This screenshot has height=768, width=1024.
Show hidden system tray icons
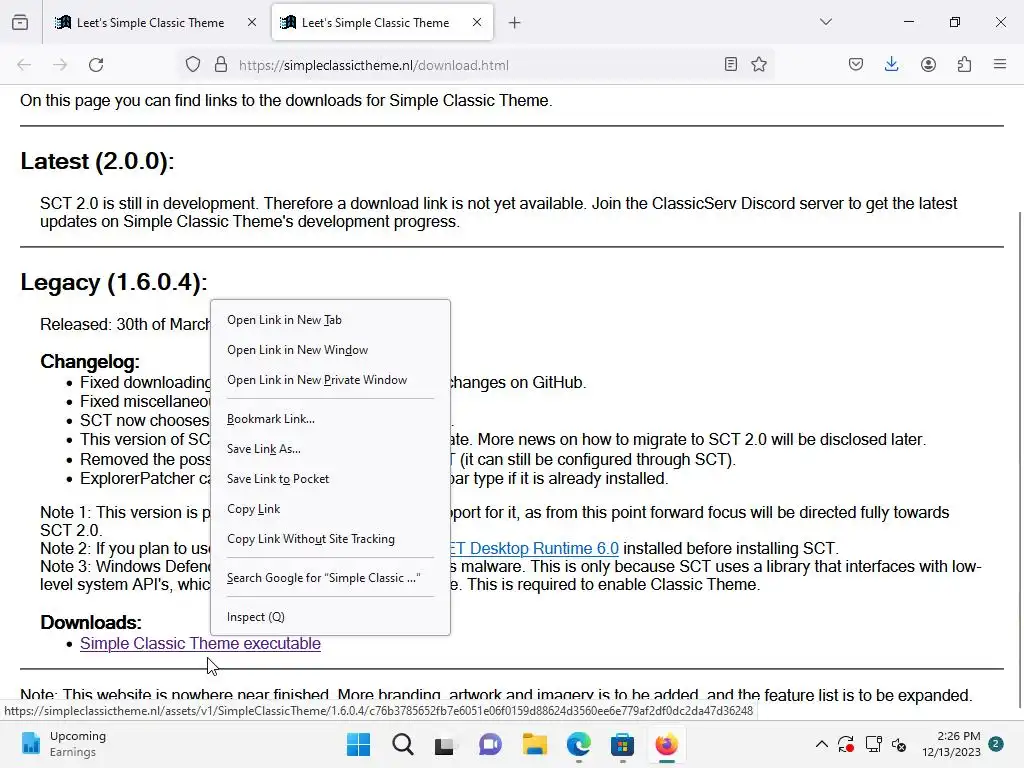(822, 744)
